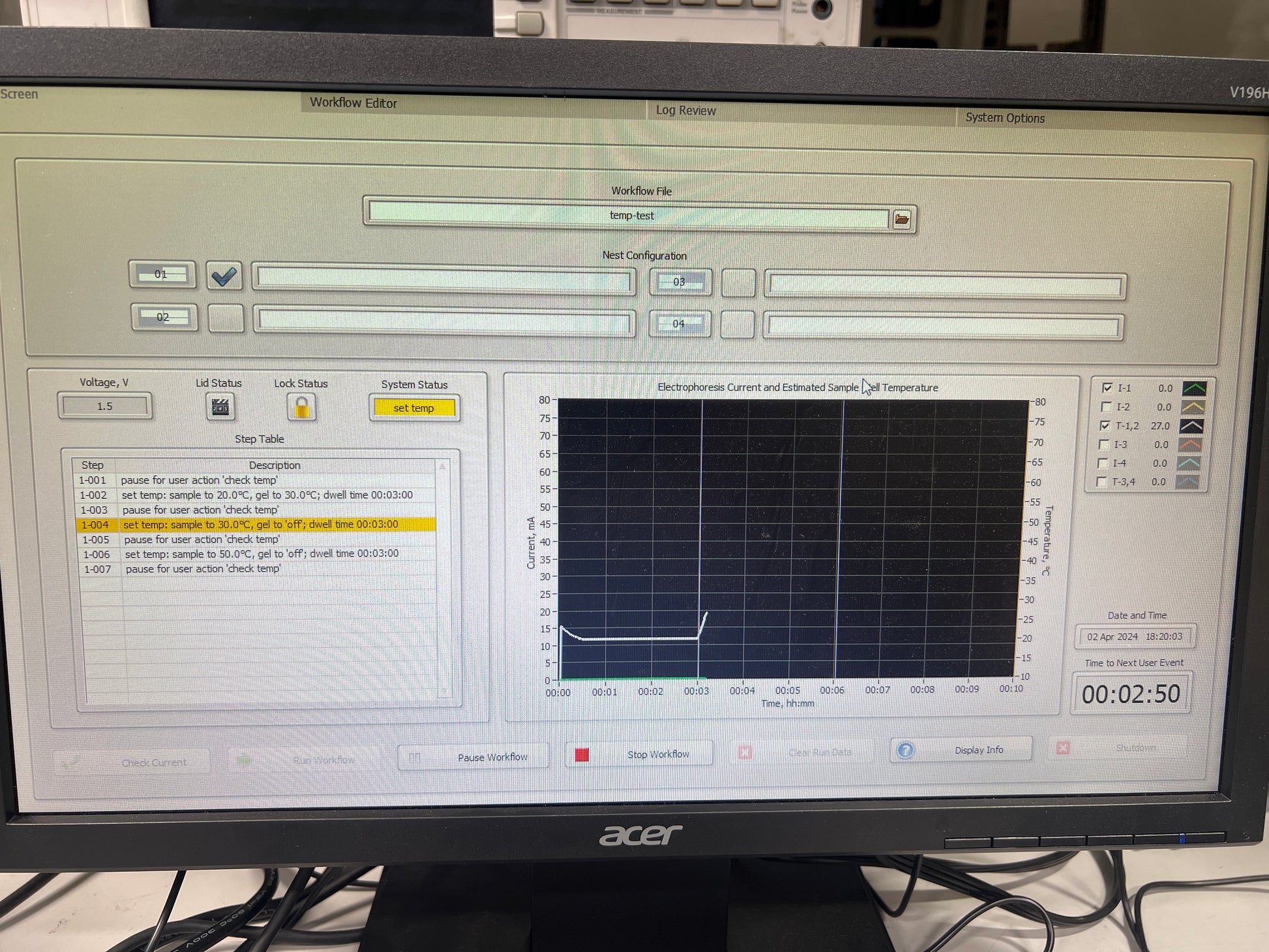This screenshot has width=1269, height=952.
Task: Click the Workflow File name field
Action: point(629,216)
